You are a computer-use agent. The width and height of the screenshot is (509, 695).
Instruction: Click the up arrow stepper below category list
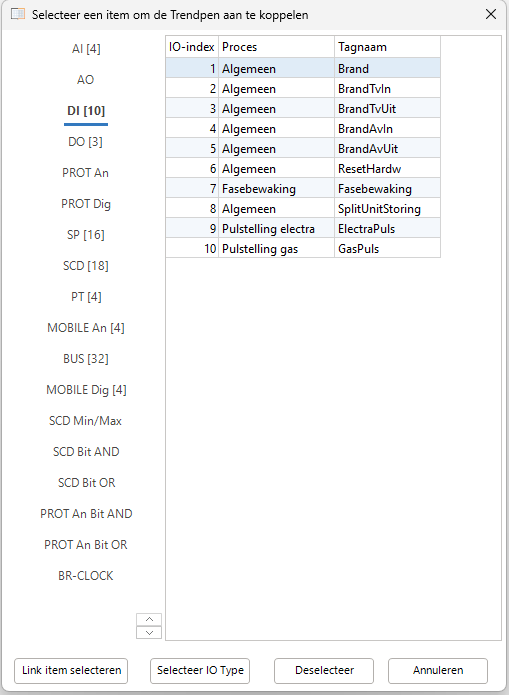coord(149,620)
